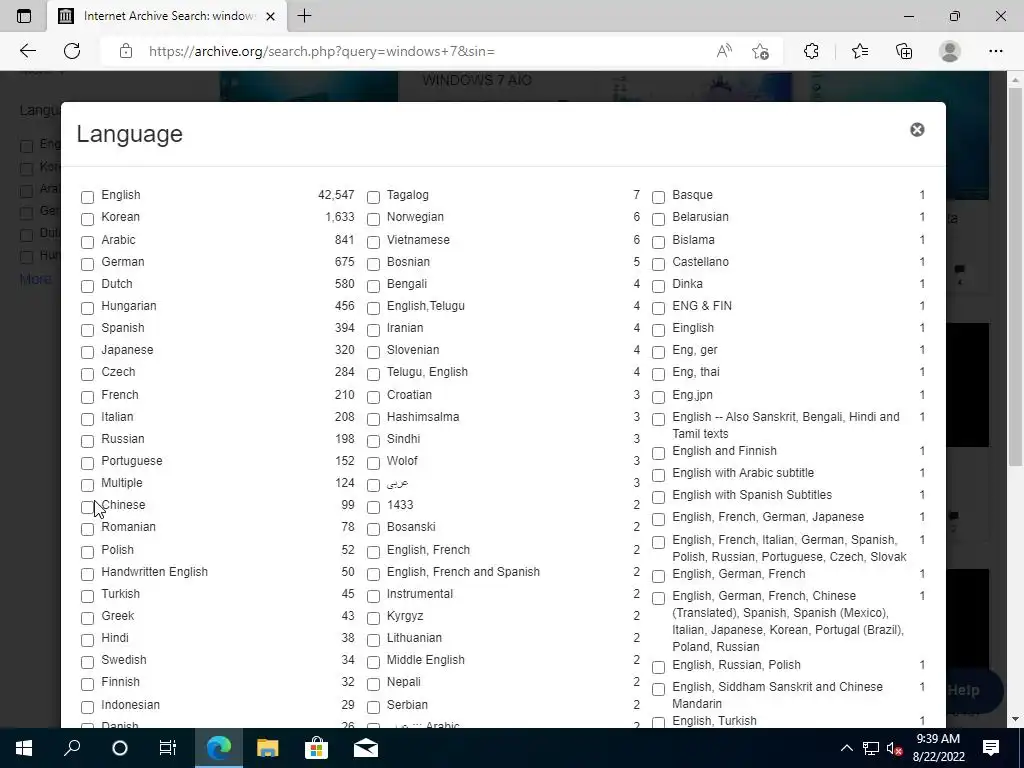
Task: Open Mail app from taskbar
Action: pos(366,748)
